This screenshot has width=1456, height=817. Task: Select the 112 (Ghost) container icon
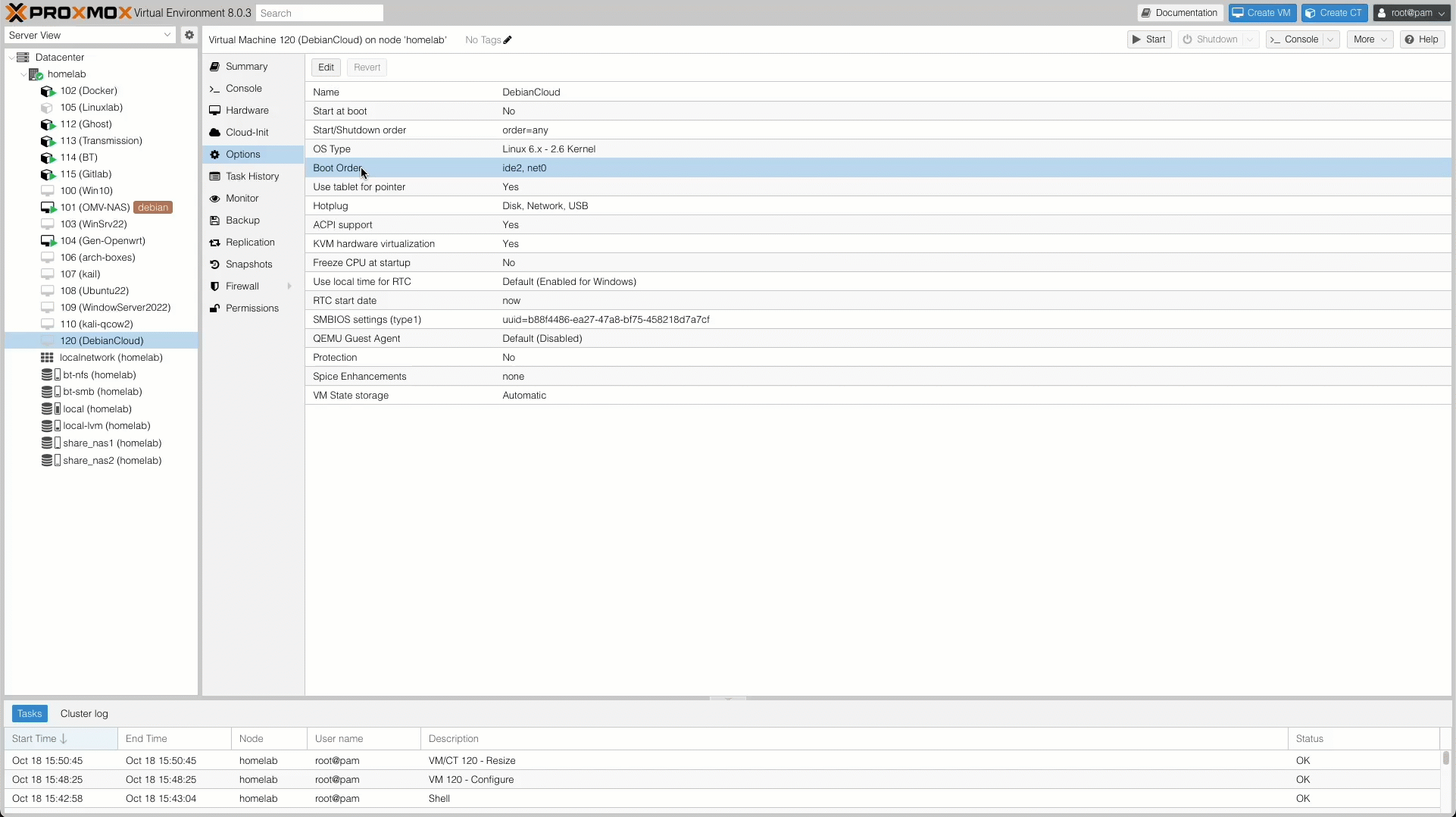pyautogui.click(x=48, y=124)
